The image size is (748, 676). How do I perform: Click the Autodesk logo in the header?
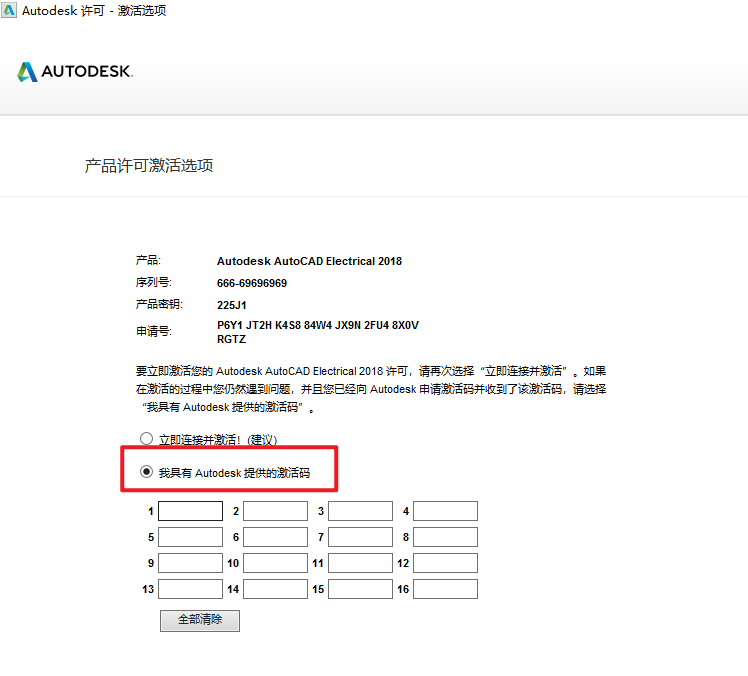click(x=75, y=72)
